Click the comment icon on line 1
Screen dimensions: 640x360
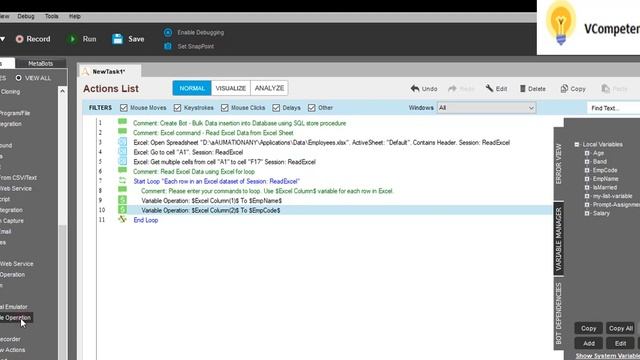pyautogui.click(x=122, y=122)
